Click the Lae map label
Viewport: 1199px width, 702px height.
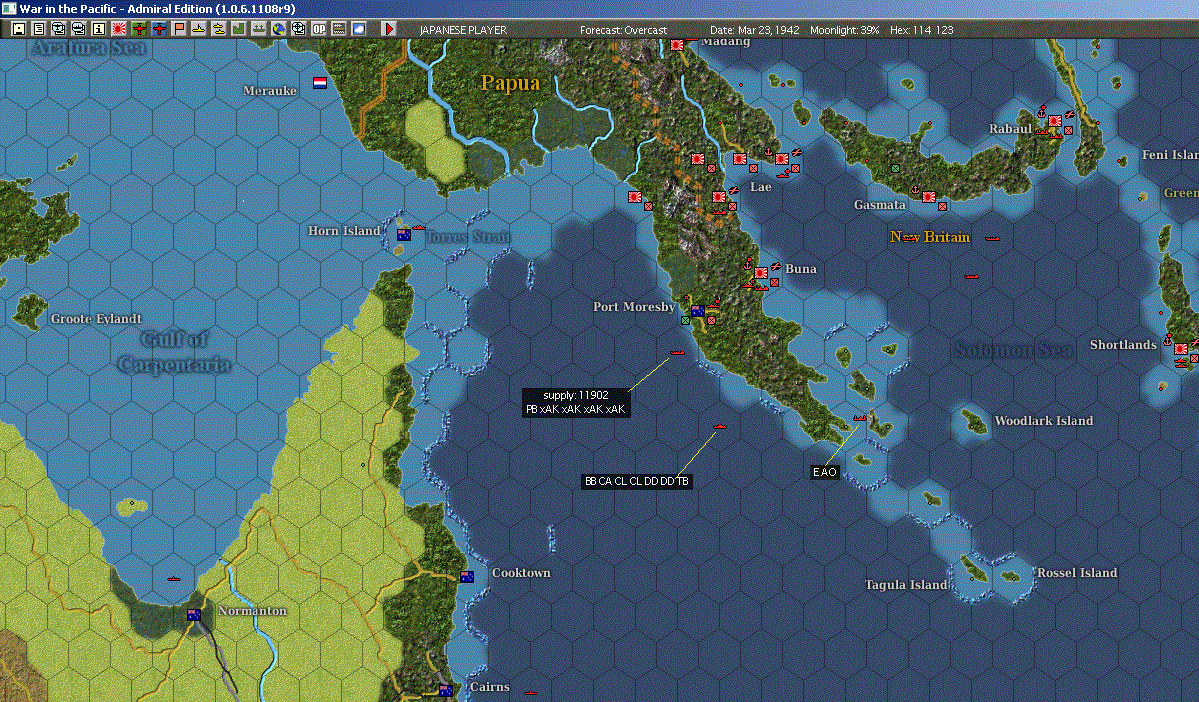(760, 187)
